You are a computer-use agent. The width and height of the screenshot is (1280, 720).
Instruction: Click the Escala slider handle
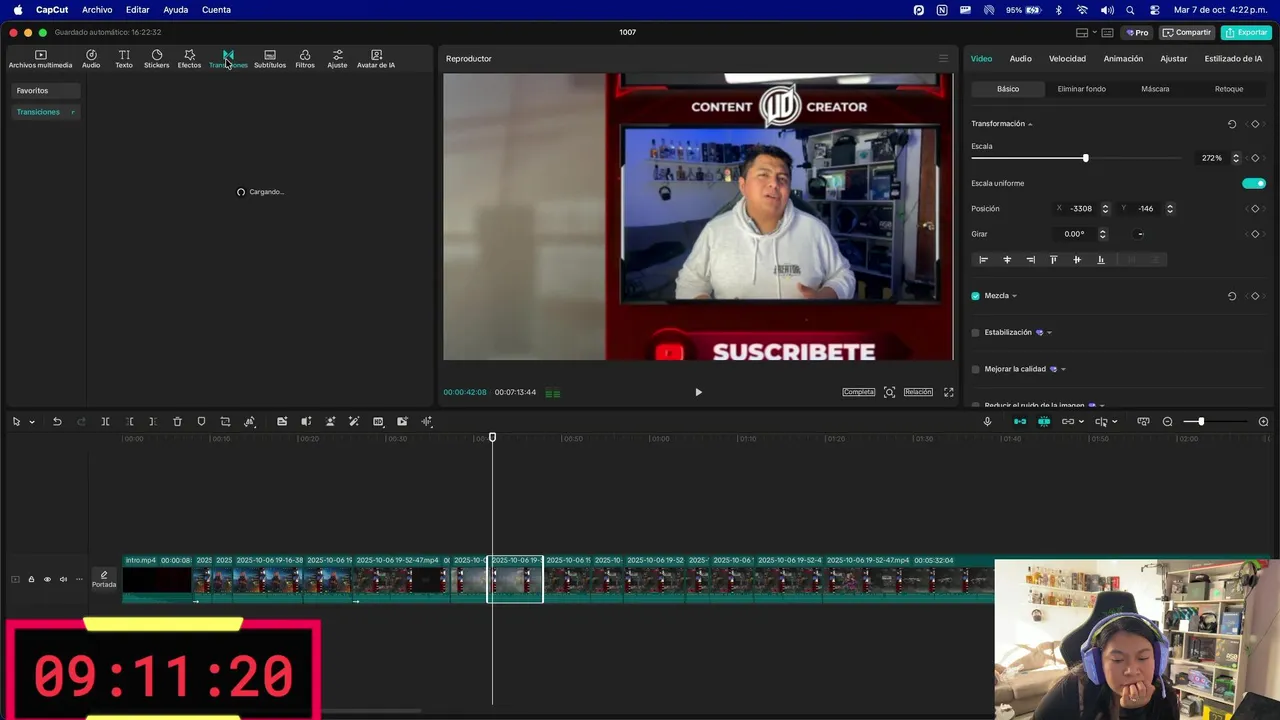point(1085,158)
